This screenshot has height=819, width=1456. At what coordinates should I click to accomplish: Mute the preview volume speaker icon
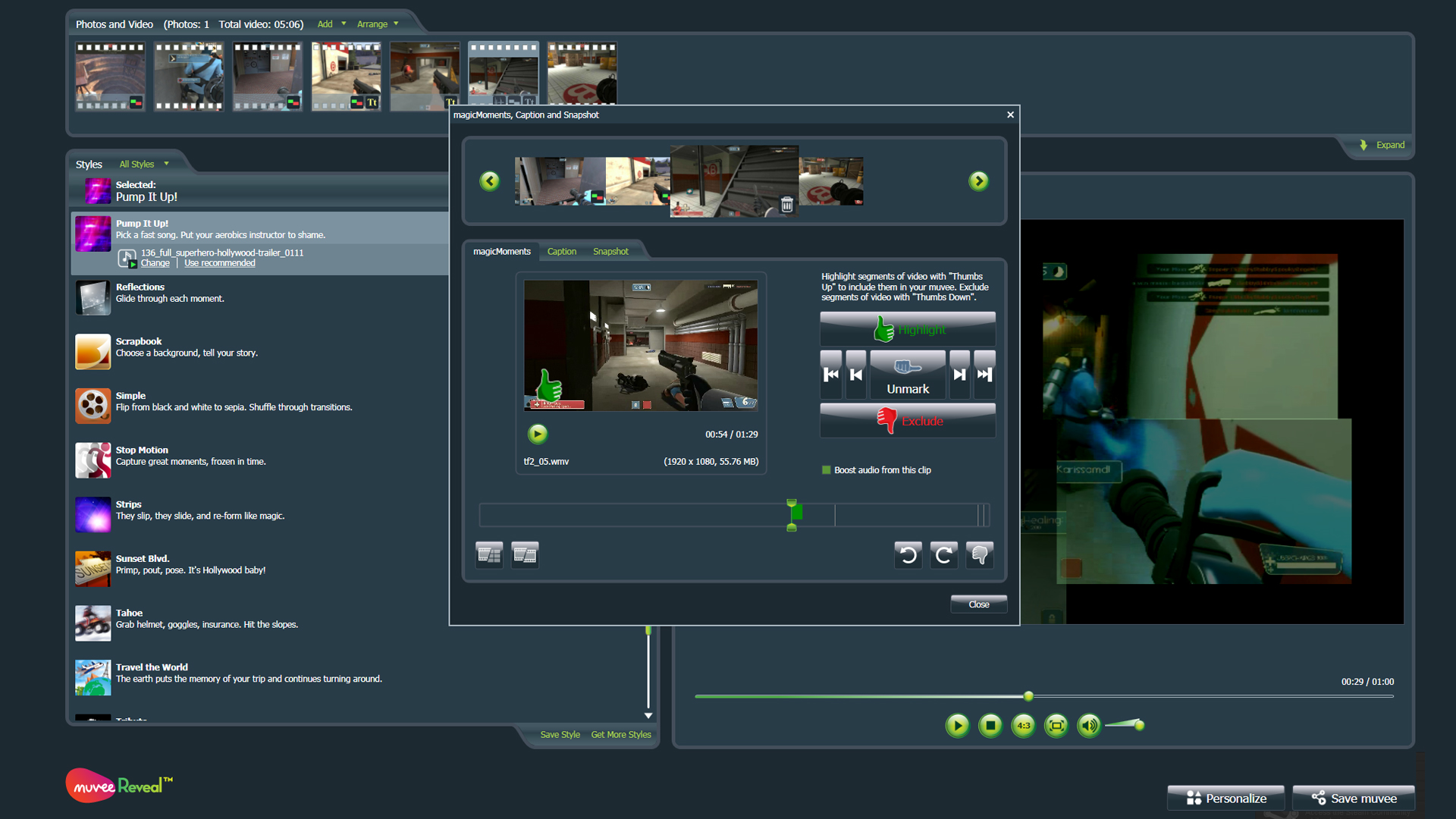[1088, 725]
